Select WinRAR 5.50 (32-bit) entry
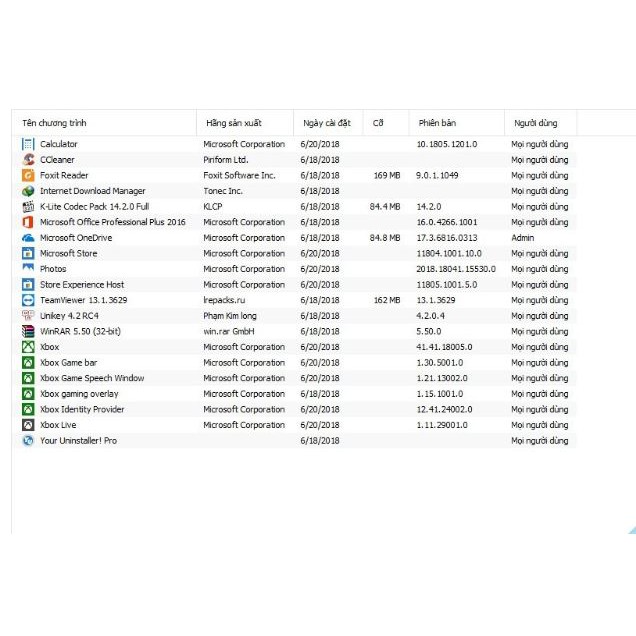Viewport: 636px width, 636px height. coord(80,331)
